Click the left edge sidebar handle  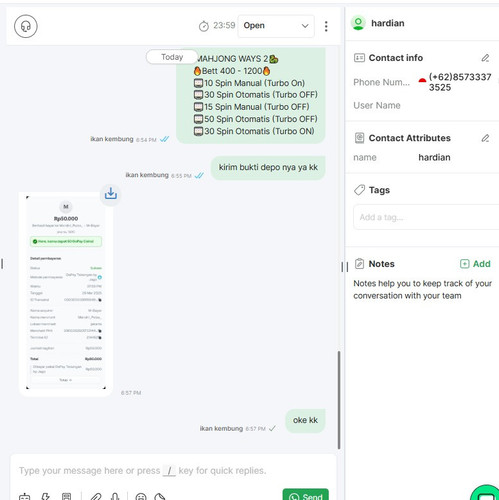[2, 264]
